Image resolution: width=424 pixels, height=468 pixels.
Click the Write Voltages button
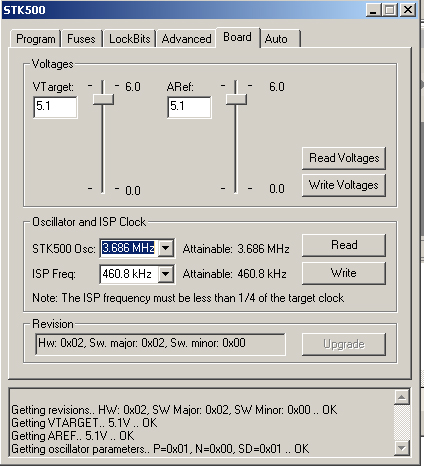(344, 185)
